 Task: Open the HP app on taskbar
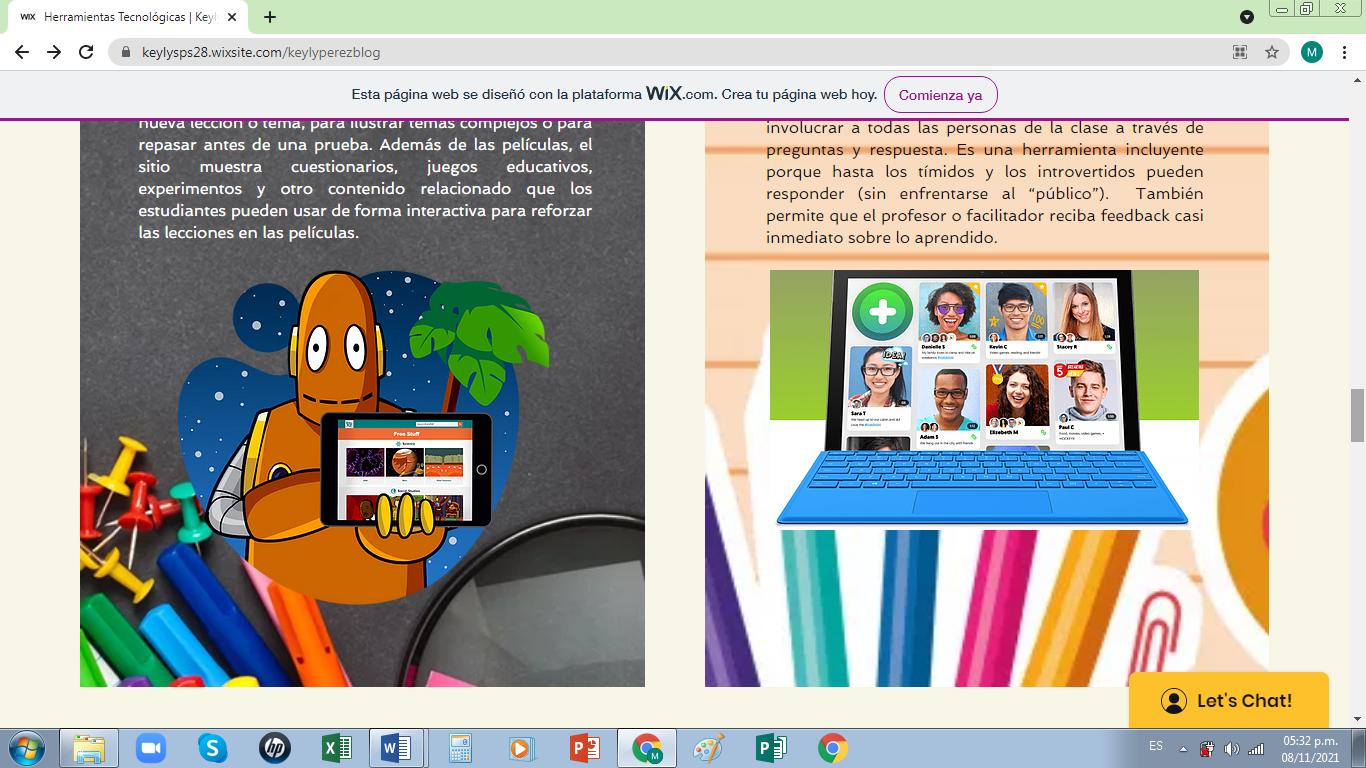(274, 748)
